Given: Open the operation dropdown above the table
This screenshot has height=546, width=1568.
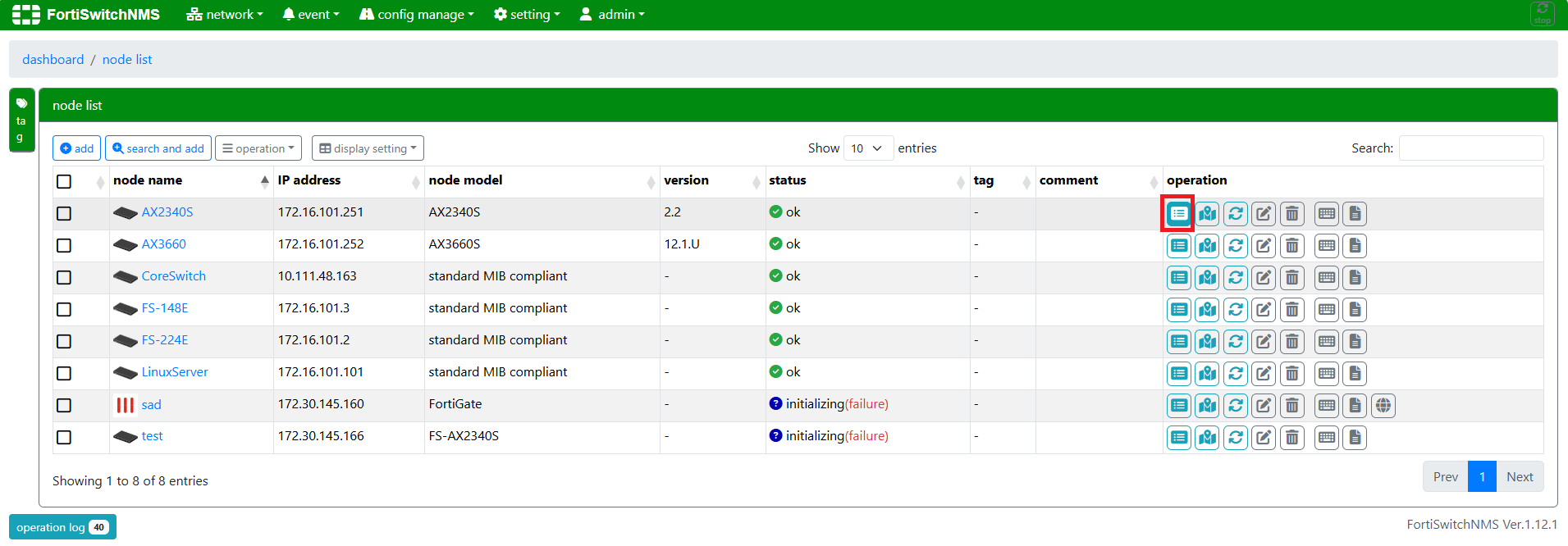Looking at the screenshot, I should click(x=258, y=148).
